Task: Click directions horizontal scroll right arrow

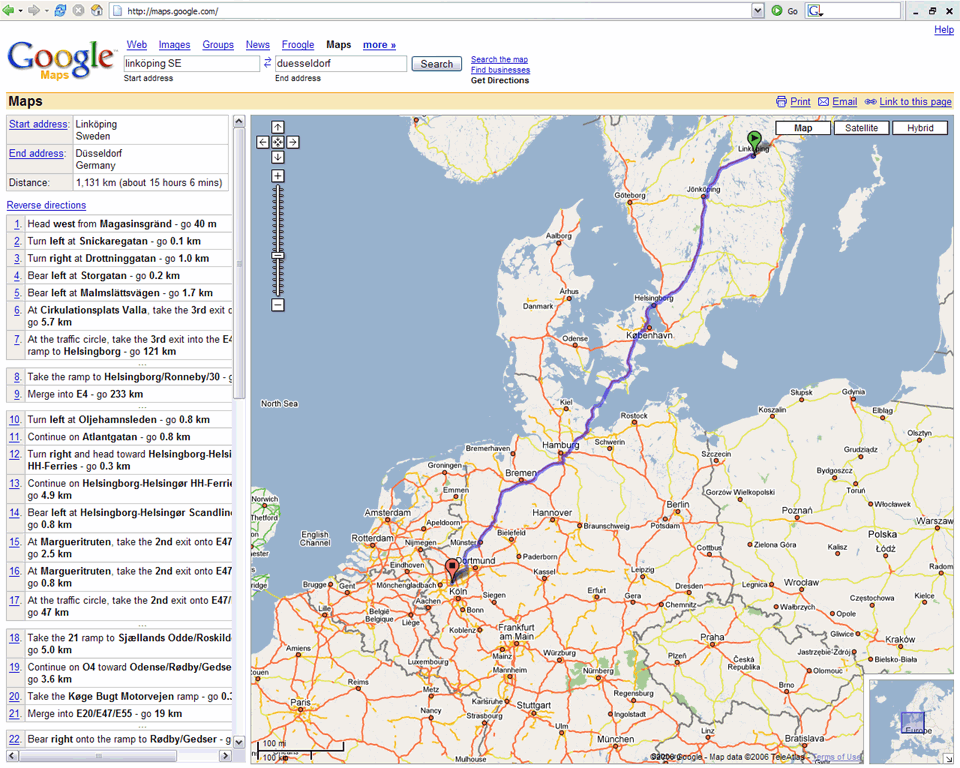Action: [225, 756]
